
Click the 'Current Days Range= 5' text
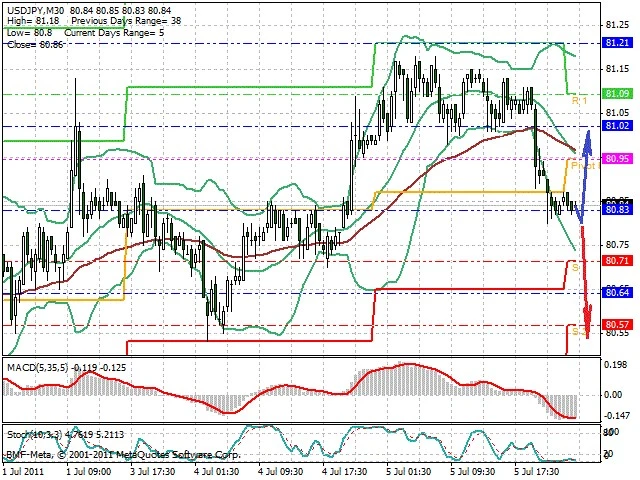pyautogui.click(x=114, y=33)
